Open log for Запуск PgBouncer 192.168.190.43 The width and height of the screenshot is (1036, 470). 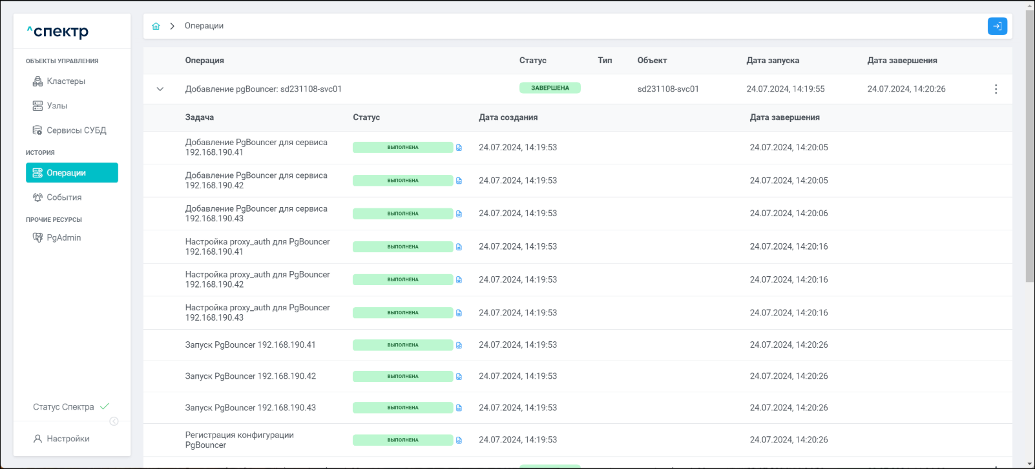[459, 408]
